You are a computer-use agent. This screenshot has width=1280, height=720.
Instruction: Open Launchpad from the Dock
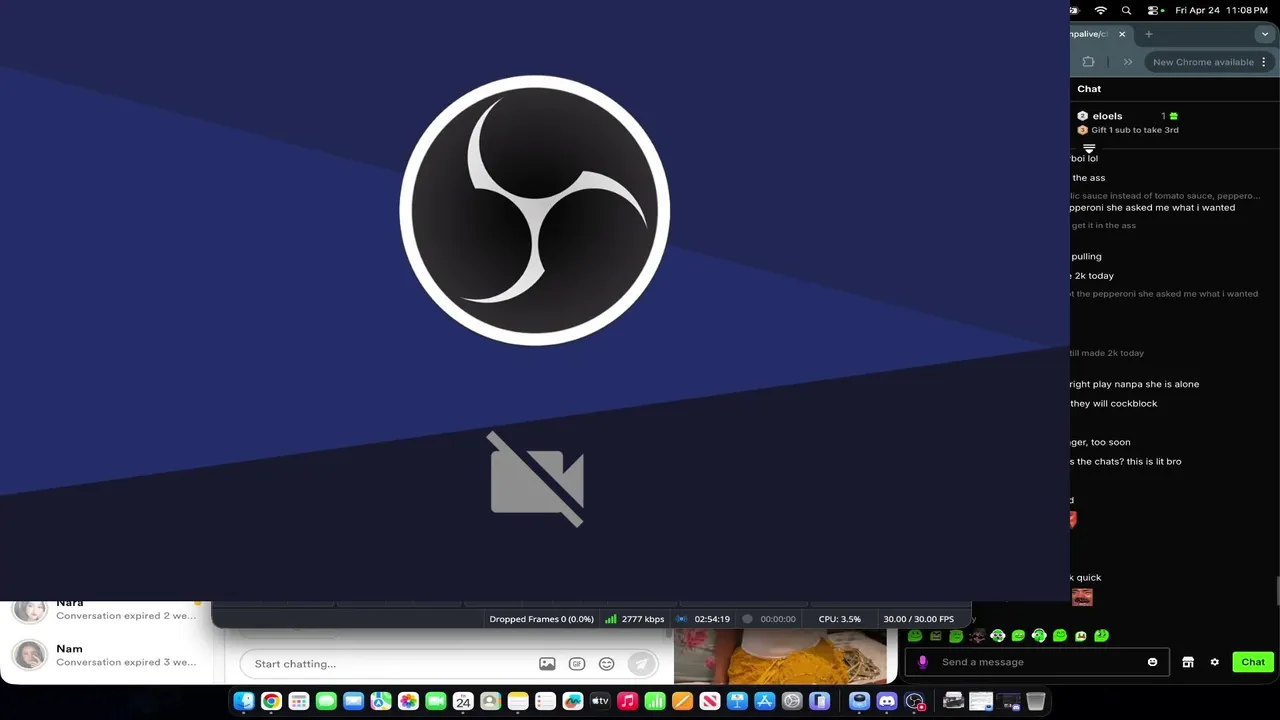(x=298, y=701)
